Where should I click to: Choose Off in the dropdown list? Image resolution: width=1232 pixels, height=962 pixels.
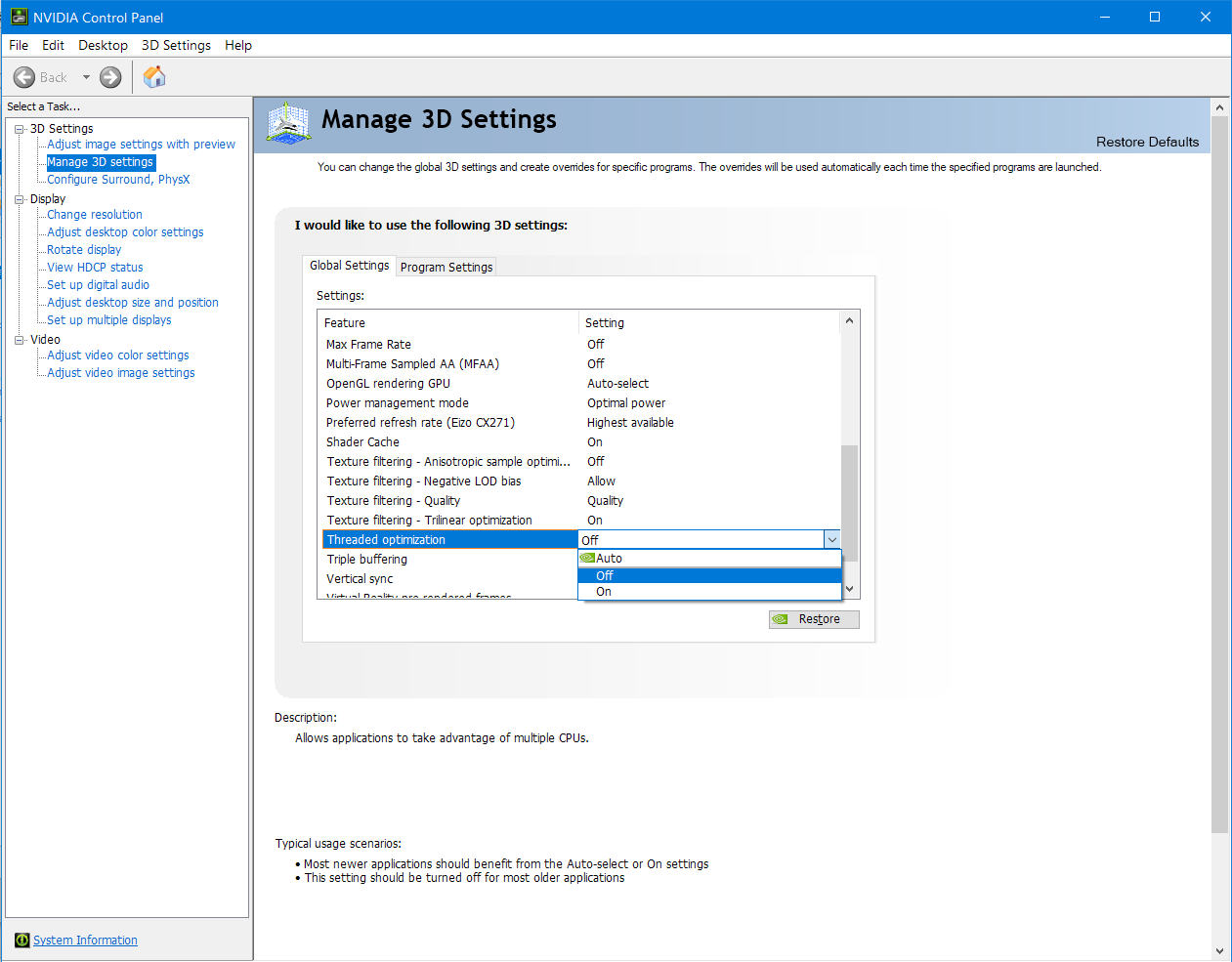point(709,576)
